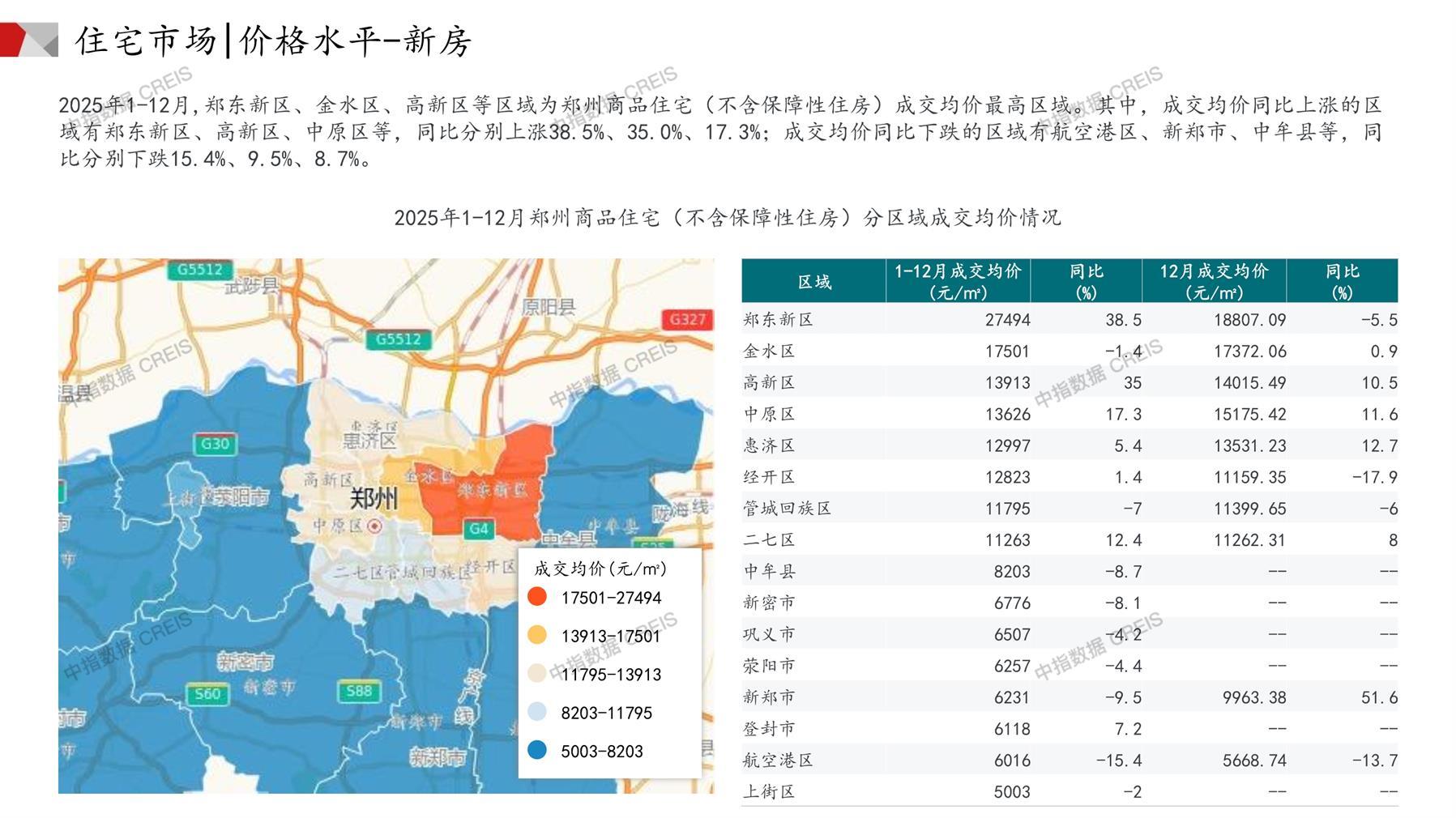1456x818 pixels.
Task: Click the 12月成交均价 column header
Action: pyautogui.click(x=1213, y=282)
